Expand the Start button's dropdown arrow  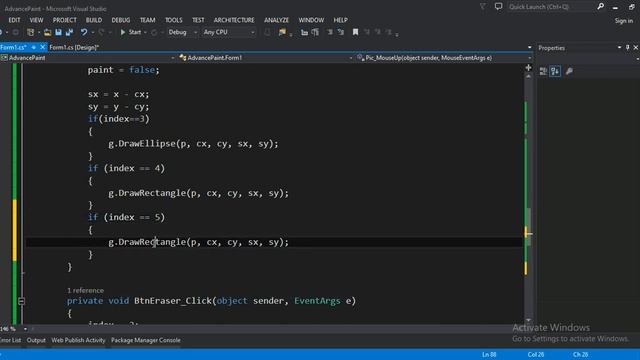(145, 32)
